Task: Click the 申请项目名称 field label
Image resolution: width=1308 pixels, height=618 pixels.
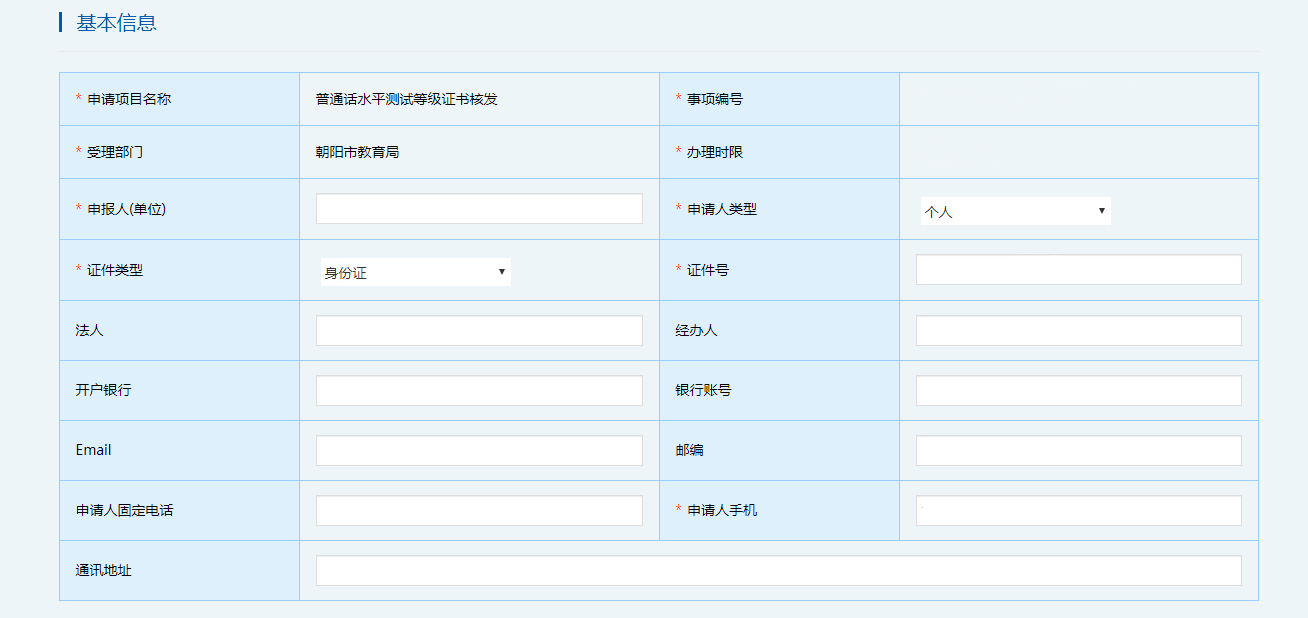Action: point(128,99)
